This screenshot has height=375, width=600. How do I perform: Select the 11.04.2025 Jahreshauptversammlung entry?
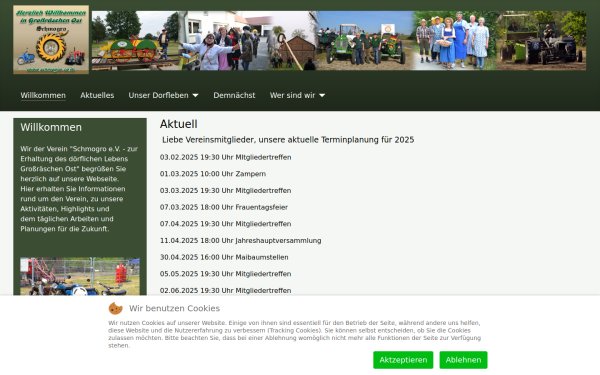[241, 241]
